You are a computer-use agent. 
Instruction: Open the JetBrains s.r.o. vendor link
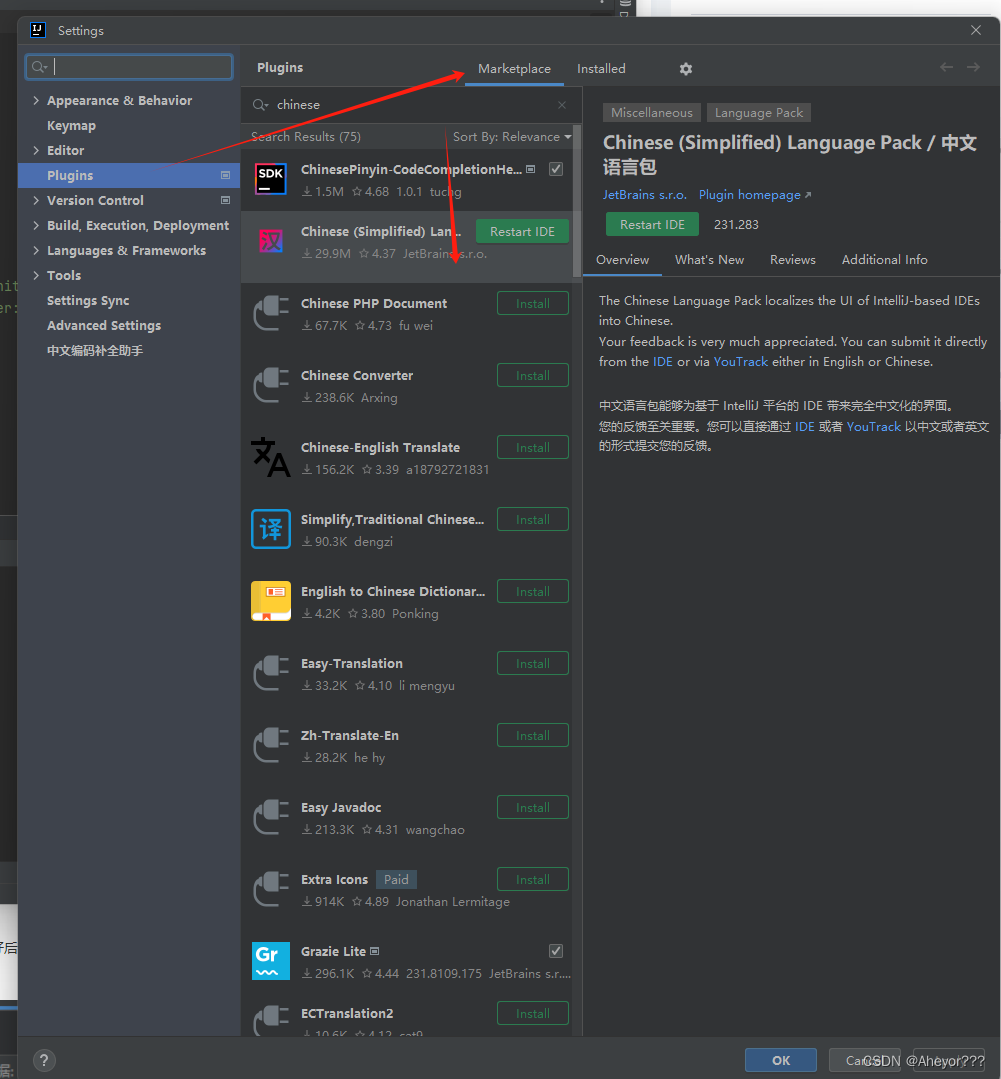644,195
